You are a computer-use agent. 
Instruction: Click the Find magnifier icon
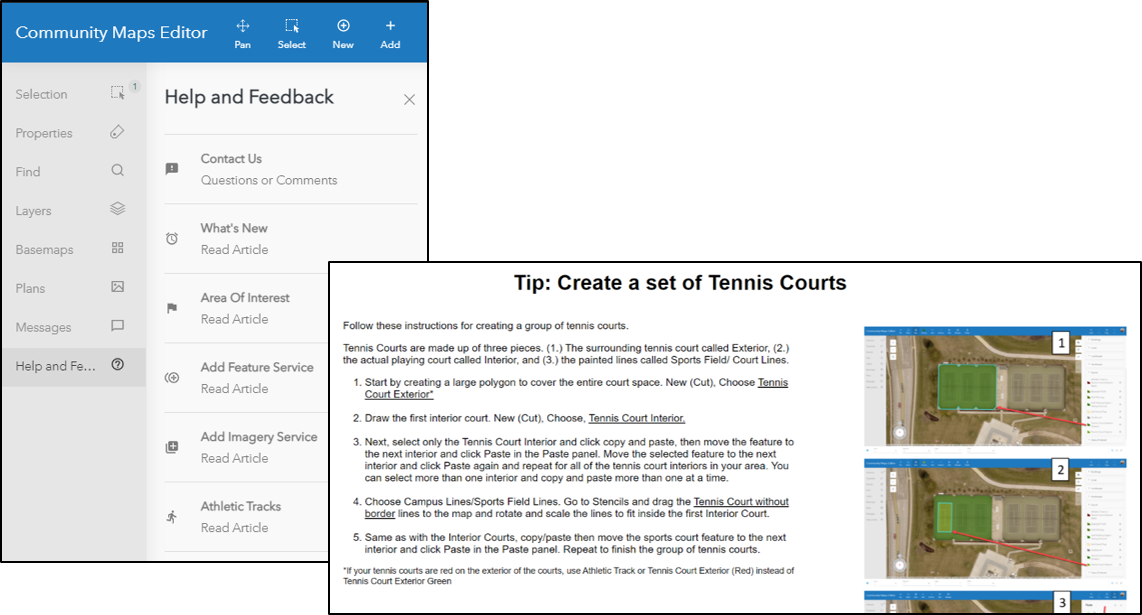coord(117,171)
